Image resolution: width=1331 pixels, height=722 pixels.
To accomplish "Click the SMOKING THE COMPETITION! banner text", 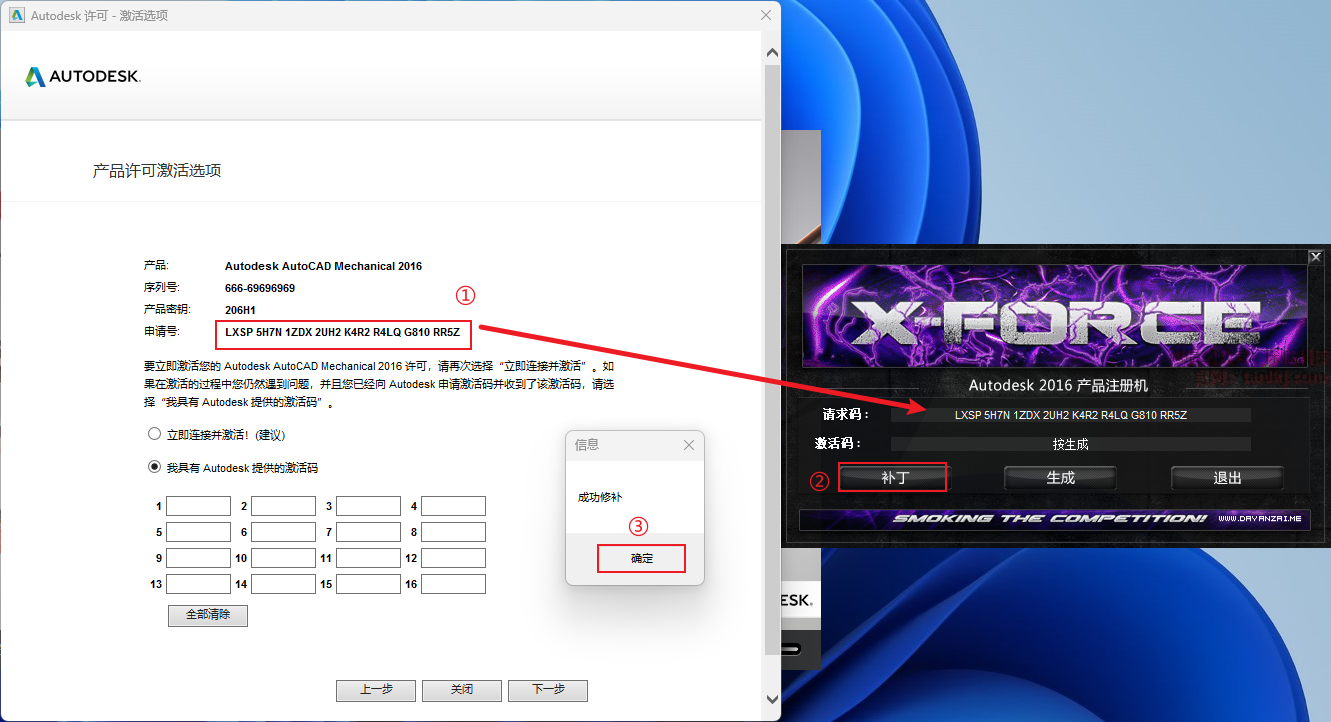I will (x=1050, y=519).
